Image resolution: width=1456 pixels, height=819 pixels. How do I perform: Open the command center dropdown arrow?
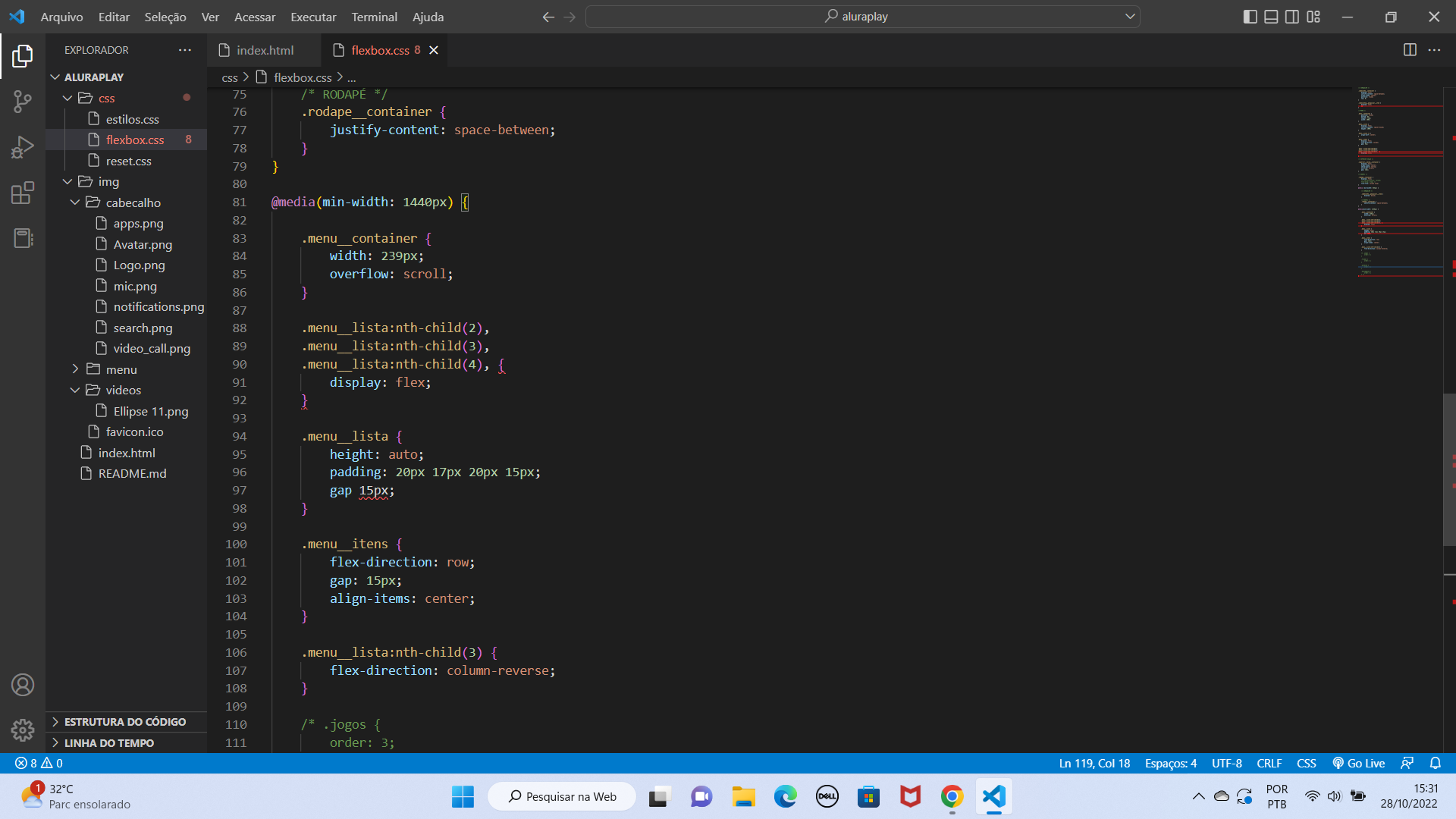click(1130, 17)
